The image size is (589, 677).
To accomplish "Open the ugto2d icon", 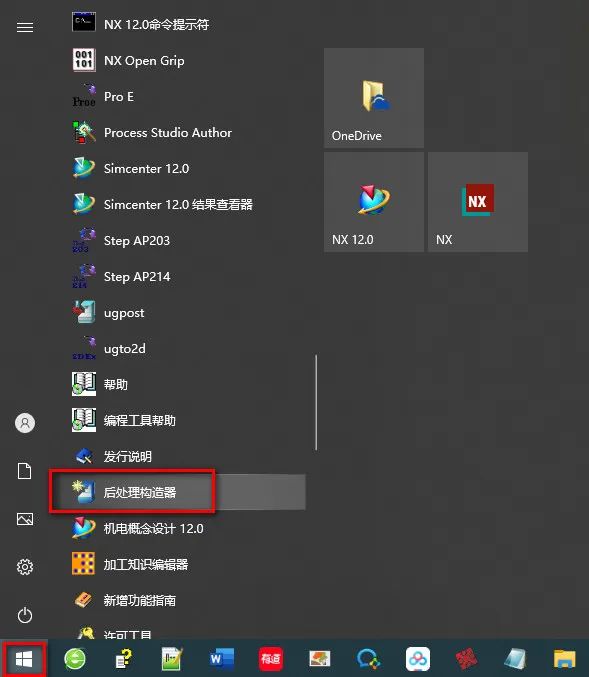I will click(x=83, y=348).
